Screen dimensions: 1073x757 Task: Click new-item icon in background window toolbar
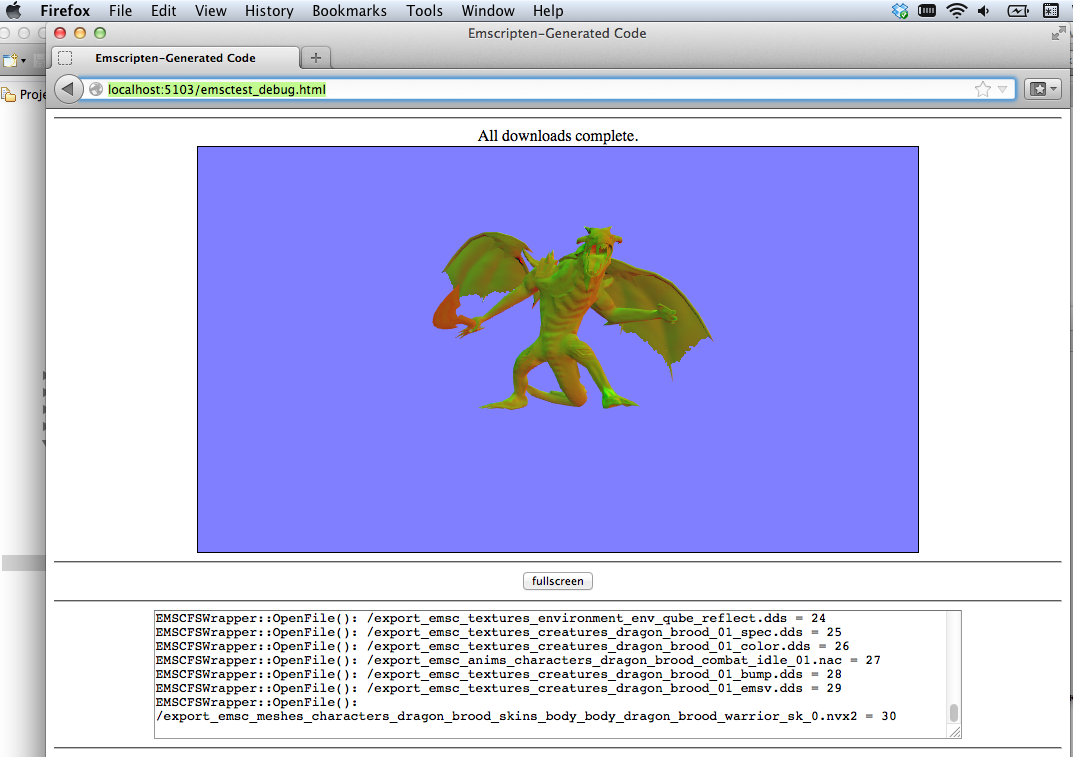click(x=10, y=60)
